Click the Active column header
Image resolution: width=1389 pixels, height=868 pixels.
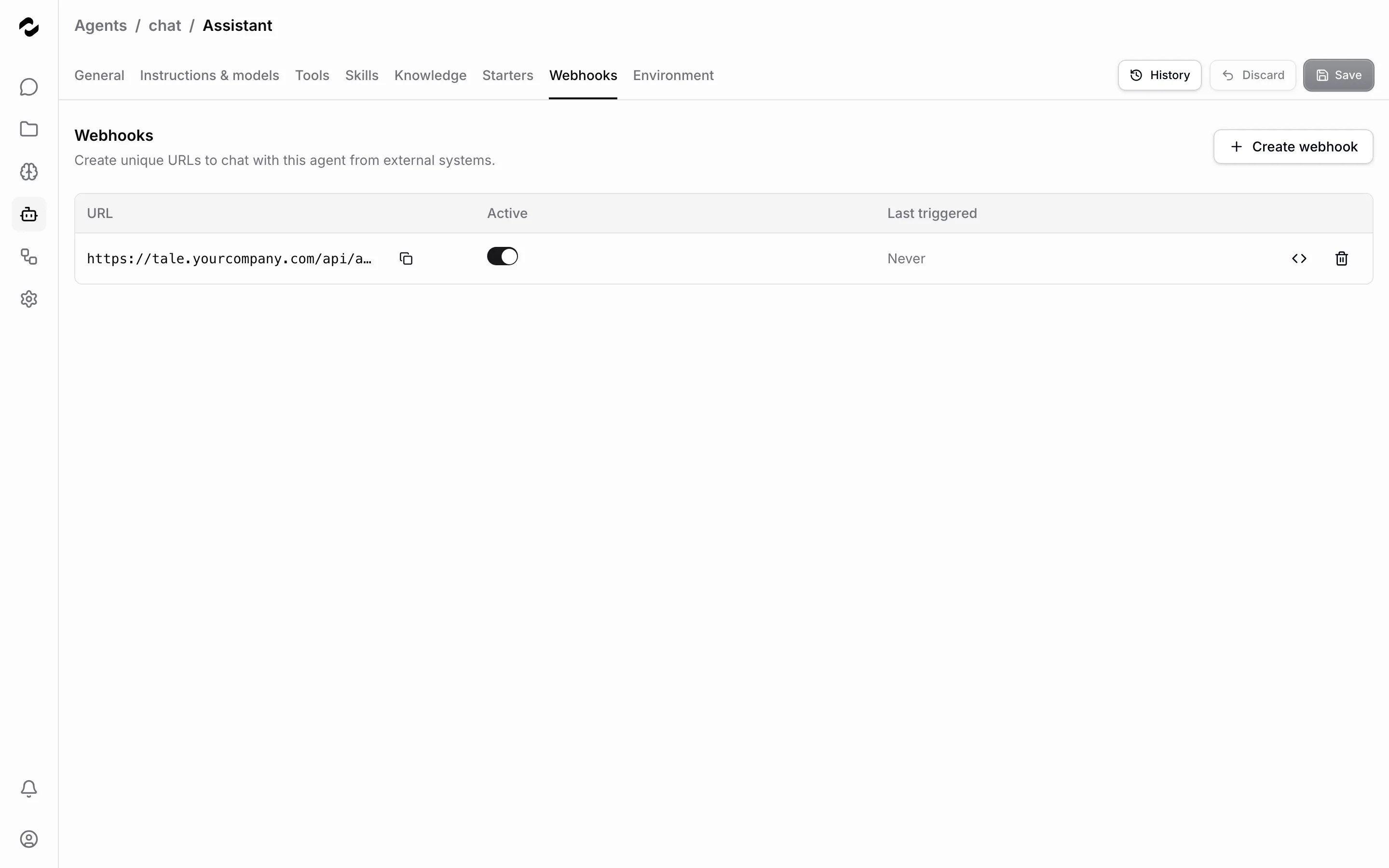[x=507, y=214]
